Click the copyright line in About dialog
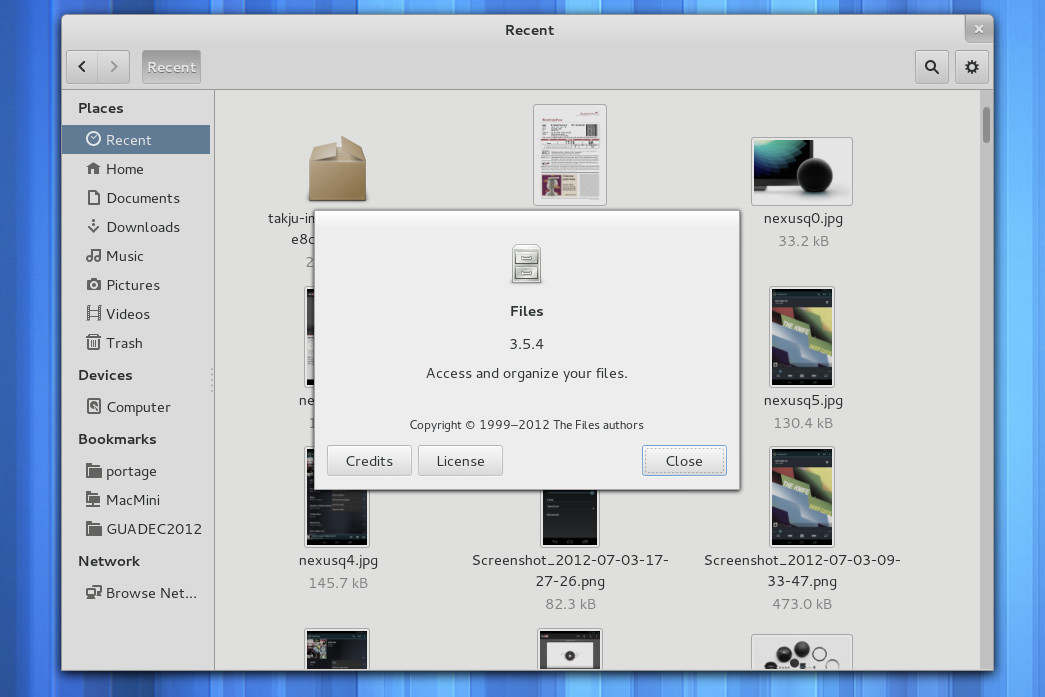The height and width of the screenshot is (697, 1045). point(526,424)
